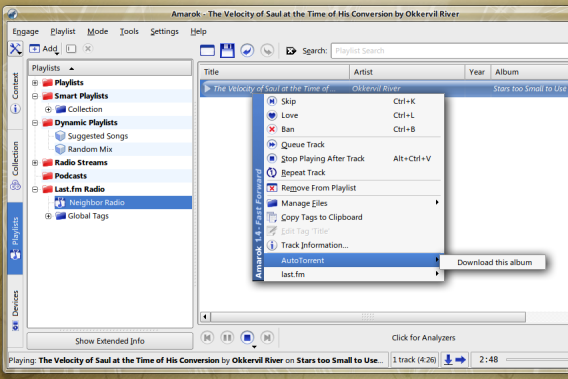
Task: Choose Ban from context menu
Action: (354, 129)
